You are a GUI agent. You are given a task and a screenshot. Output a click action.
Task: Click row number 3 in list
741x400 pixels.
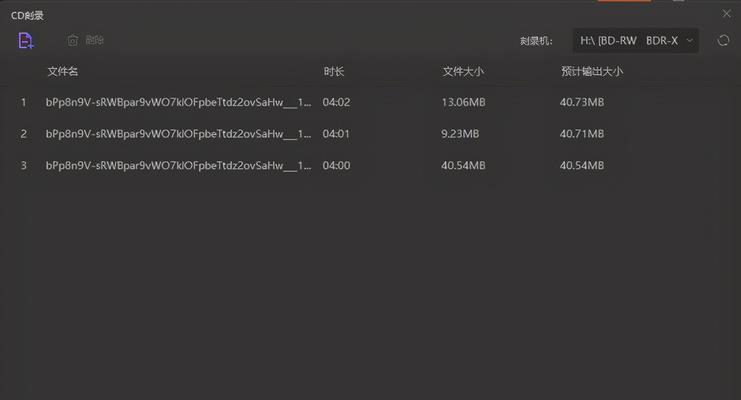(x=24, y=165)
